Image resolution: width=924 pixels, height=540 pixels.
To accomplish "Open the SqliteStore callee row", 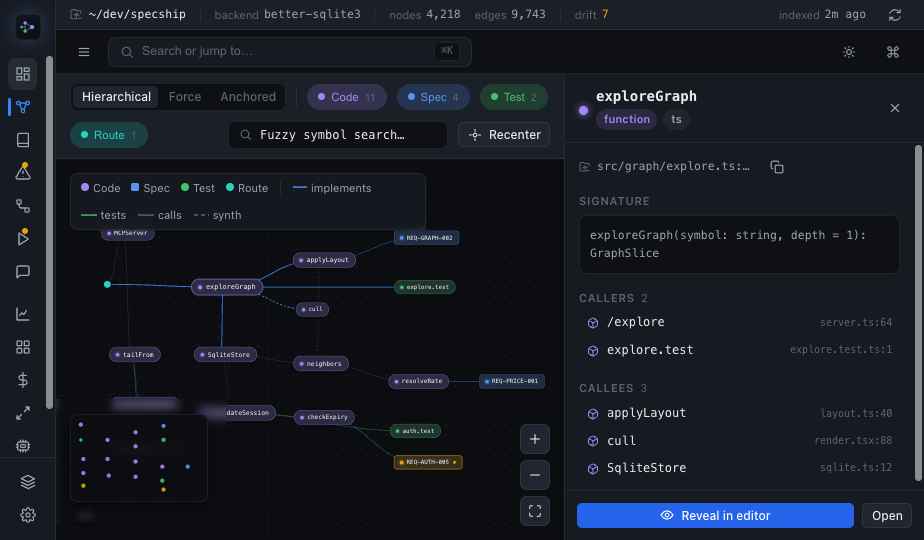I will tap(739, 468).
